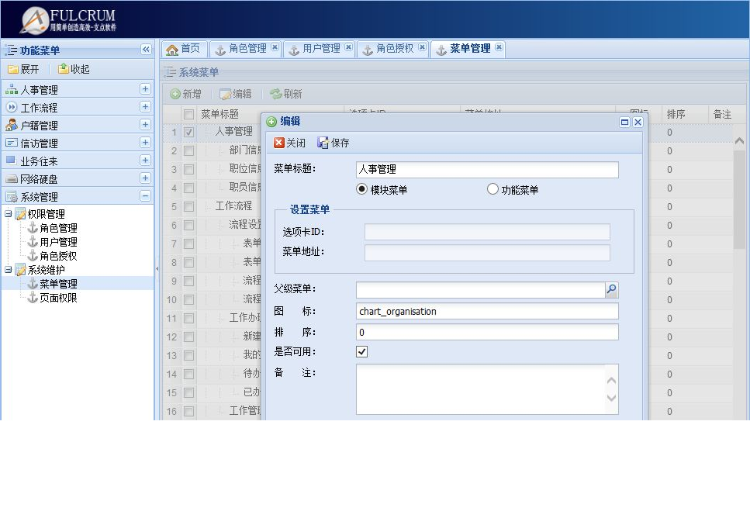Close the 角色授权 tab
This screenshot has height=511, width=750.
pyautogui.click(x=422, y=47)
